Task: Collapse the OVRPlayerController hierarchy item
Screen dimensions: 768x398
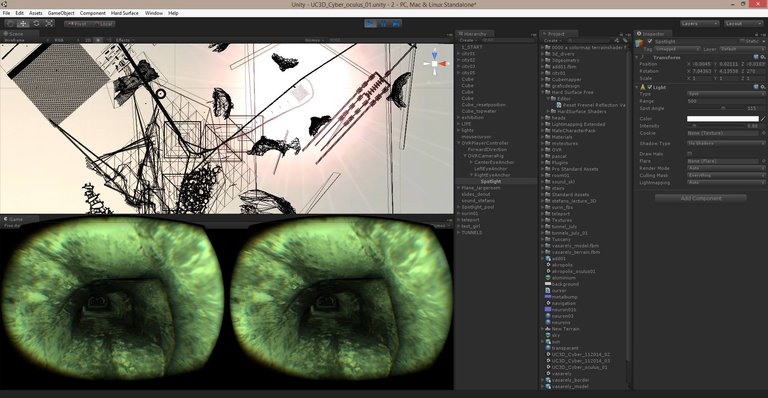Action: (x=459, y=143)
